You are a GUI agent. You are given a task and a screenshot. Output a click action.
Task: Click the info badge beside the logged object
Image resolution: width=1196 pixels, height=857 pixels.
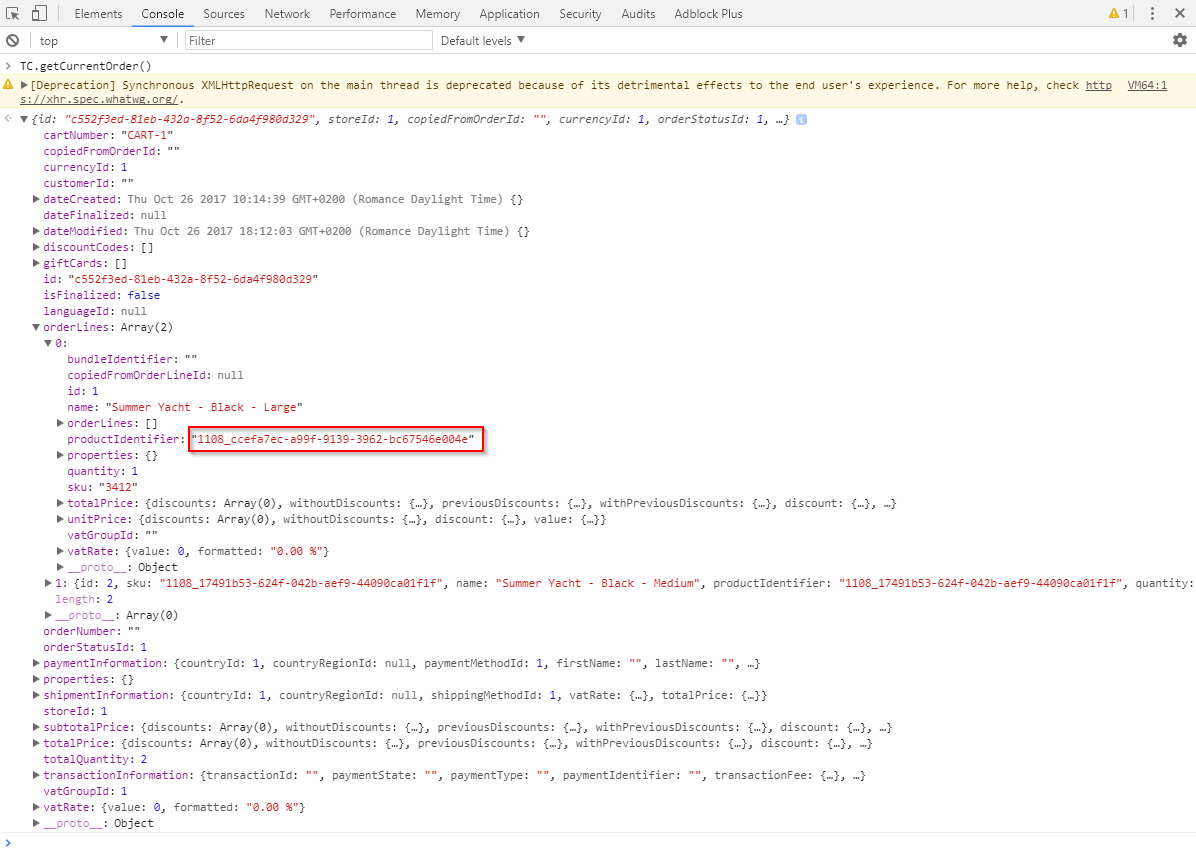click(x=802, y=119)
